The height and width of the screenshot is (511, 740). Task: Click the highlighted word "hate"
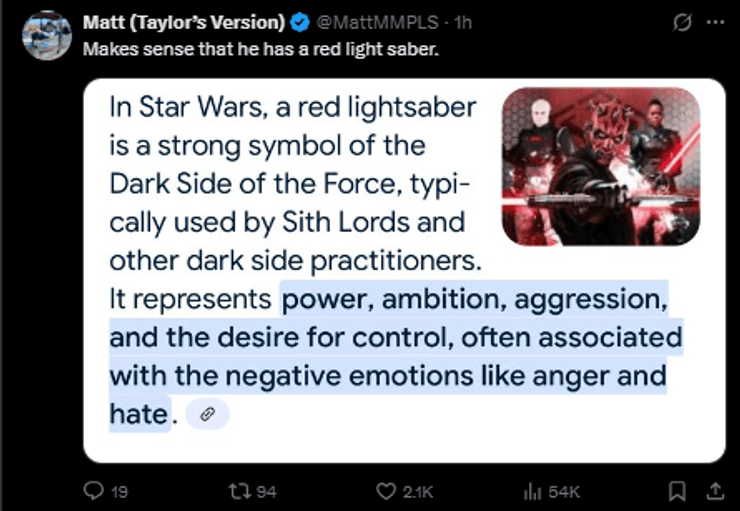coord(136,412)
